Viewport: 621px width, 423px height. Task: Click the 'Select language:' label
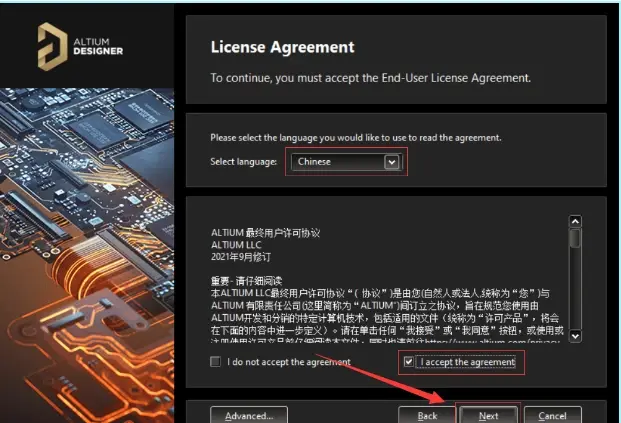[x=244, y=162]
